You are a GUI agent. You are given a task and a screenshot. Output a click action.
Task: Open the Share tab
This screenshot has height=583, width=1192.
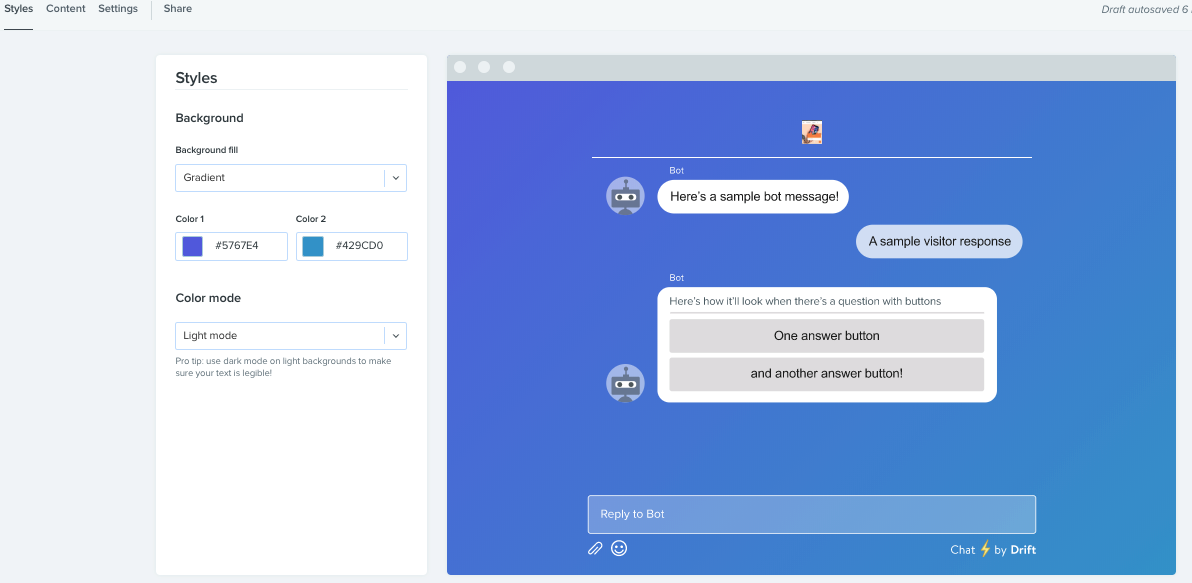178,9
